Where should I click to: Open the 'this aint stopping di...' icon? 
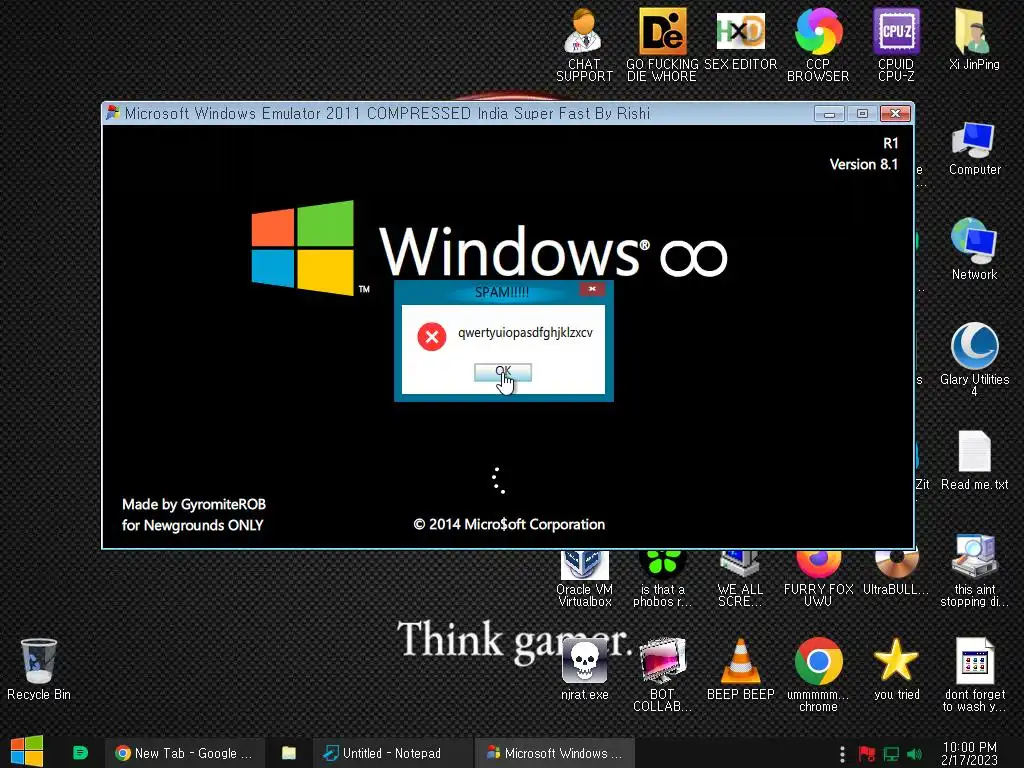click(974, 571)
